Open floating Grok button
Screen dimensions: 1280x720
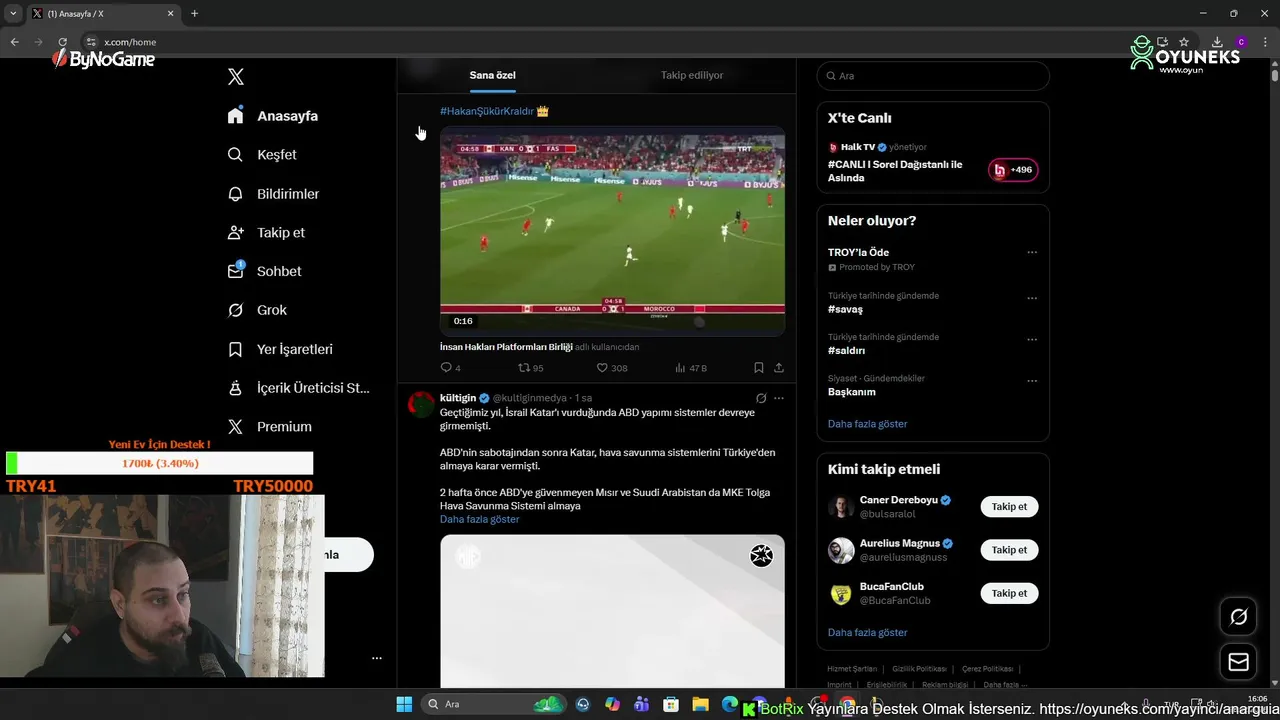1238,617
